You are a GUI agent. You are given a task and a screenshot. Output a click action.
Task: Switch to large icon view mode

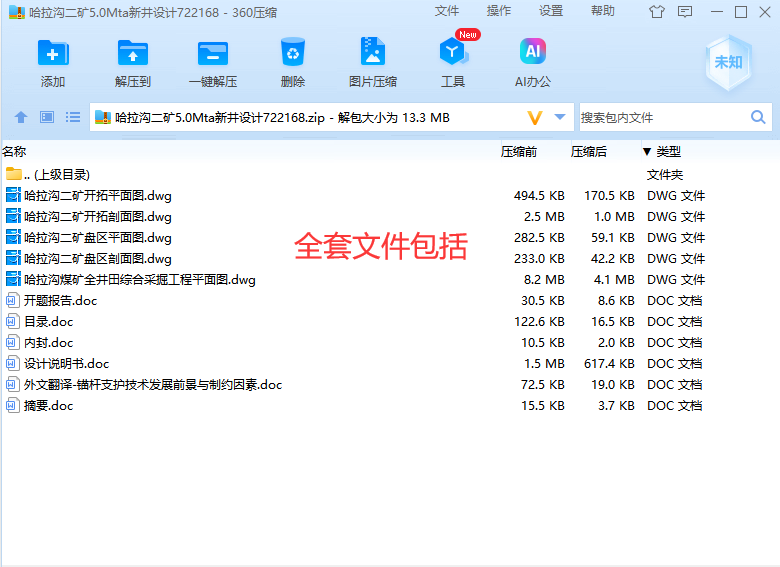[x=47, y=117]
